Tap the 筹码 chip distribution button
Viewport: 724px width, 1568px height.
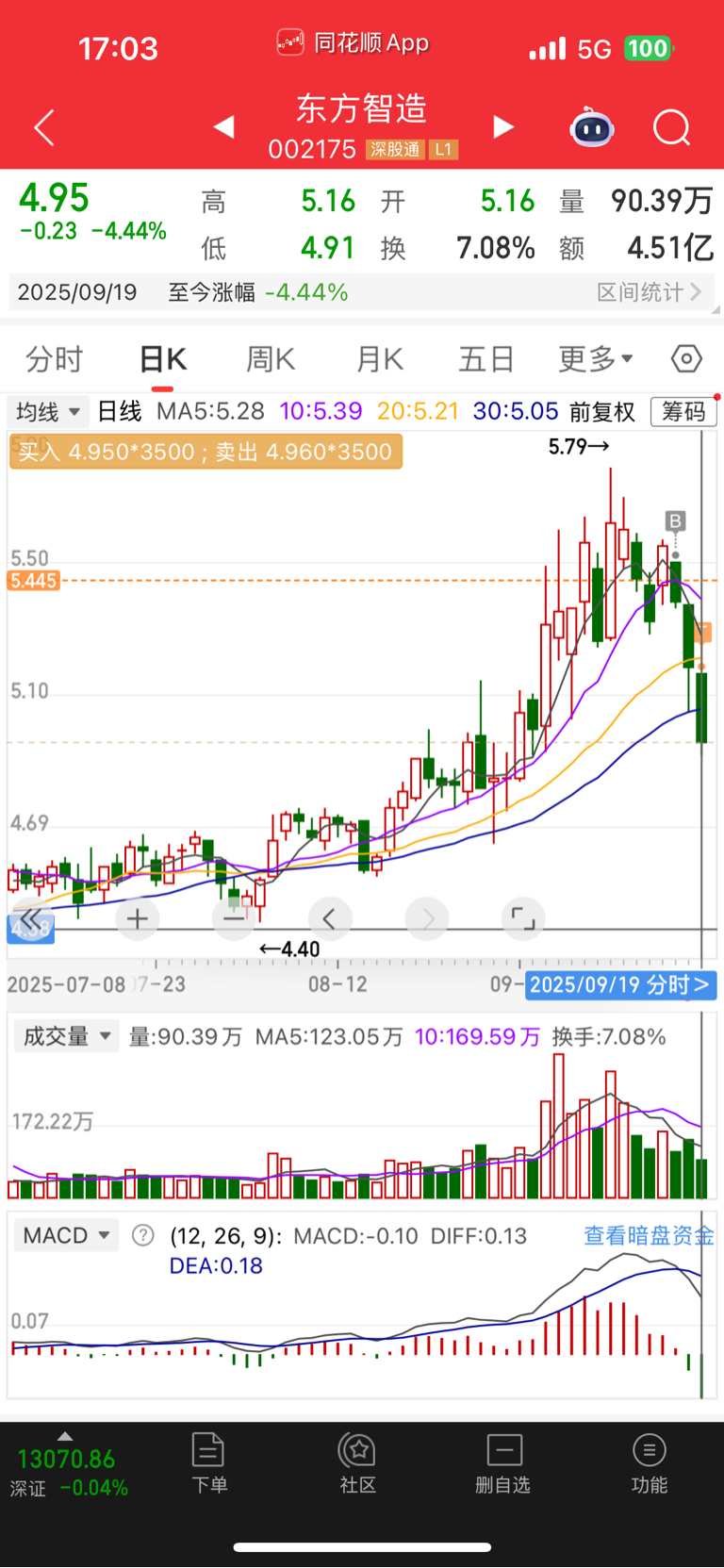(x=683, y=412)
